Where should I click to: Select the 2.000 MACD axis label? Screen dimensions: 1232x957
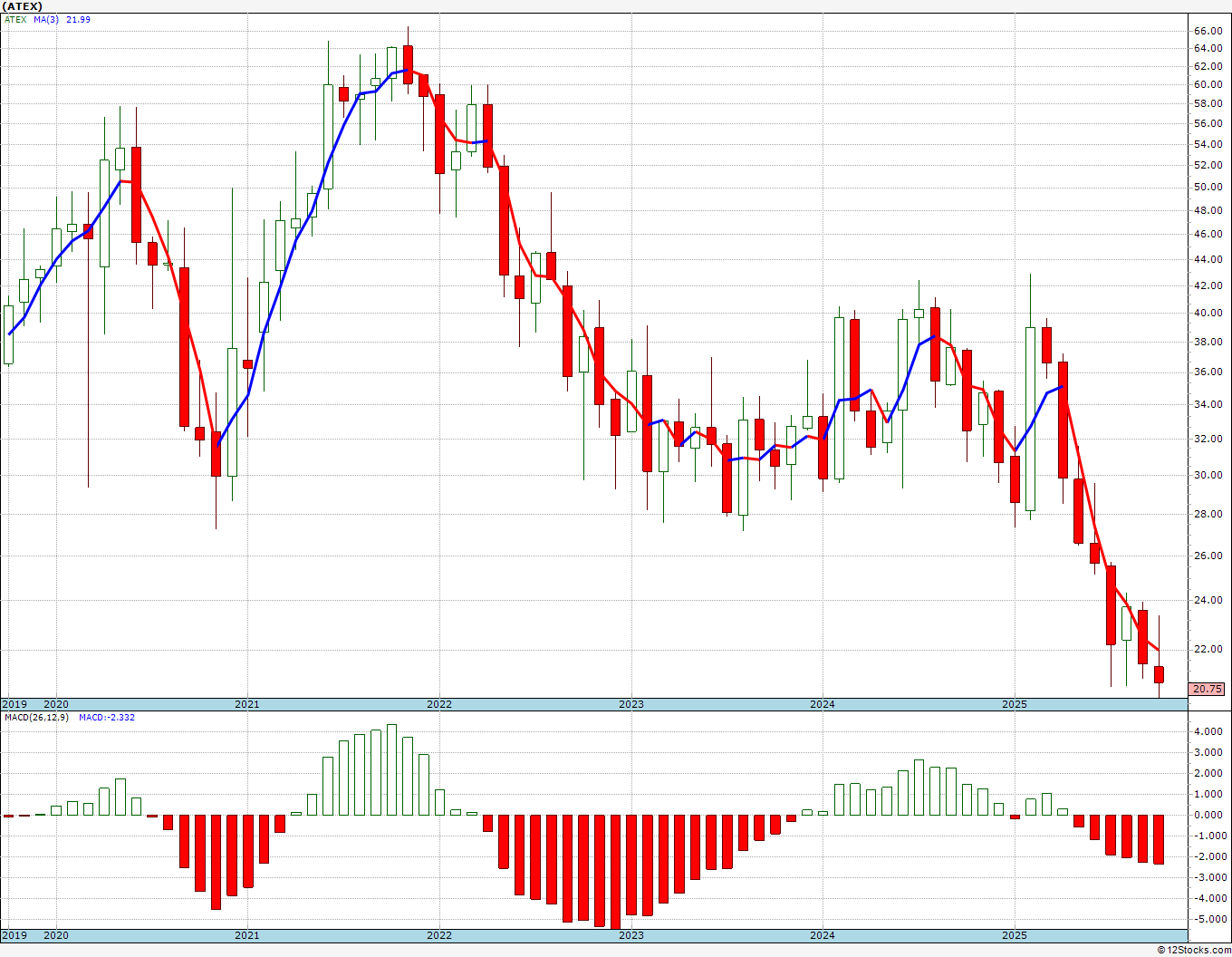(1210, 773)
